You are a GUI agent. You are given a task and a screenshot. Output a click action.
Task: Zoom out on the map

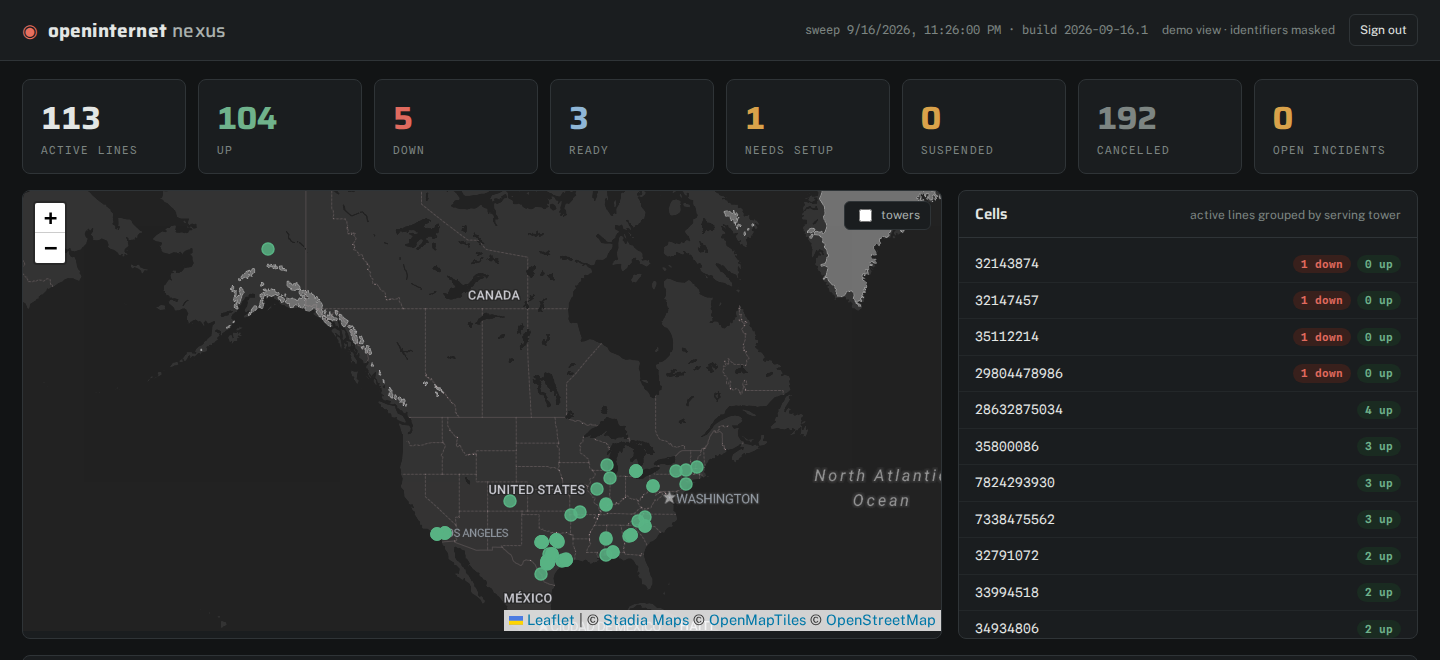tap(50, 248)
